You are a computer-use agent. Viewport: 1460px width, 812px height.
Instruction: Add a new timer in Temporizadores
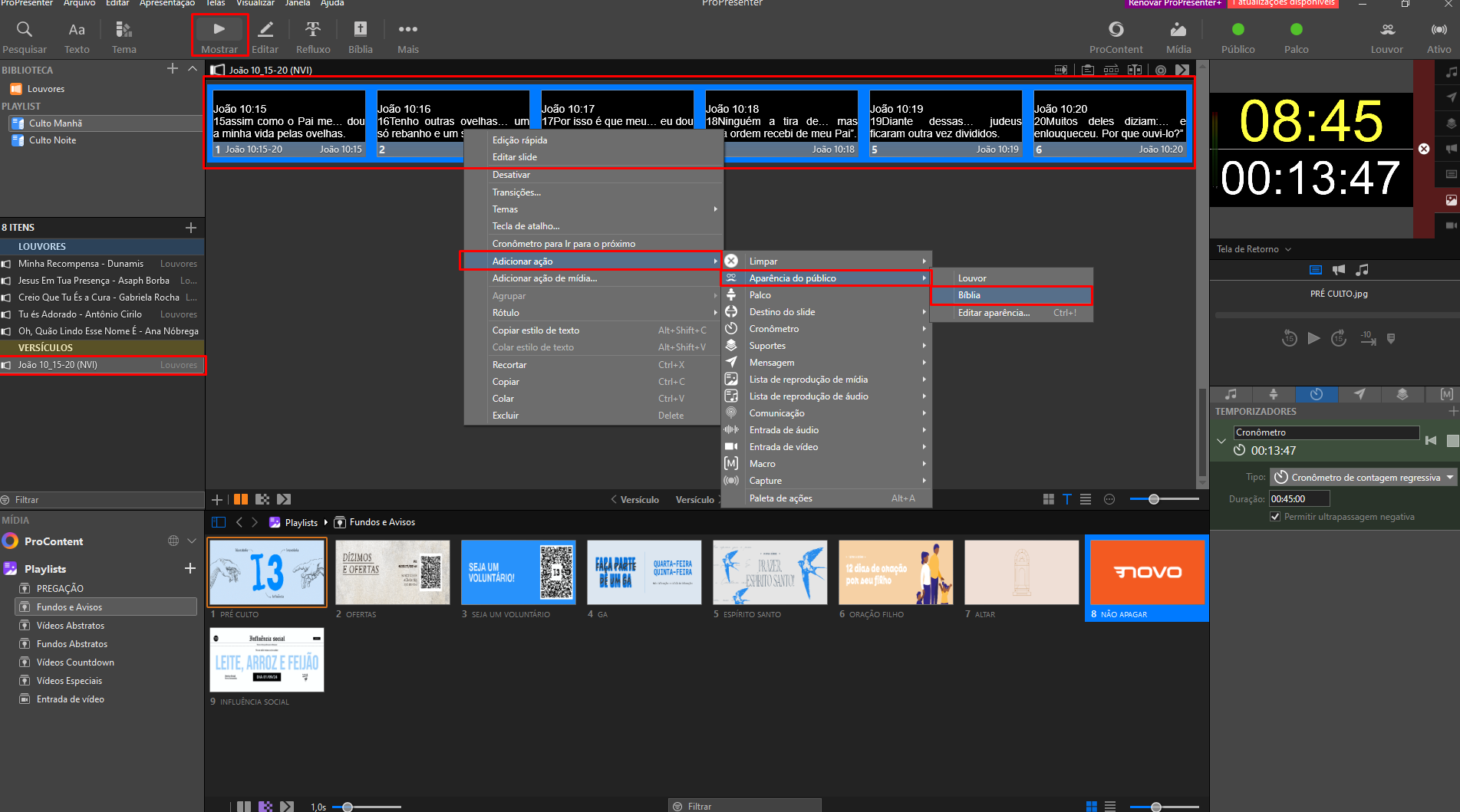pos(1453,412)
